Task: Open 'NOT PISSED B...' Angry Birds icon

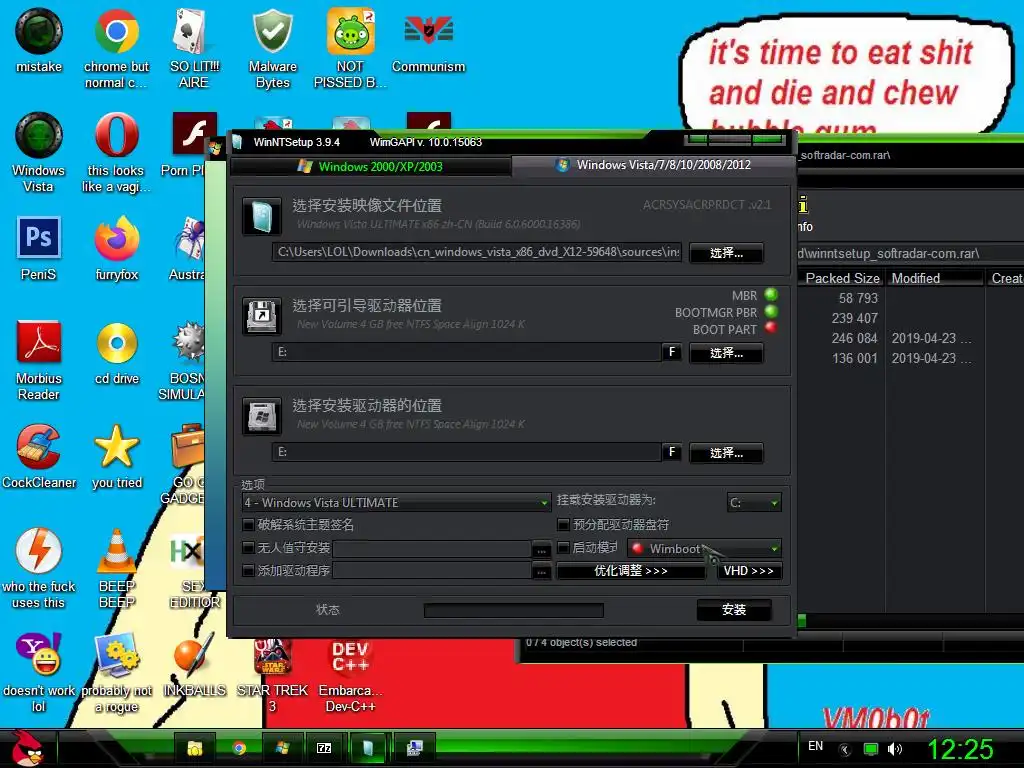Action: coord(350,47)
